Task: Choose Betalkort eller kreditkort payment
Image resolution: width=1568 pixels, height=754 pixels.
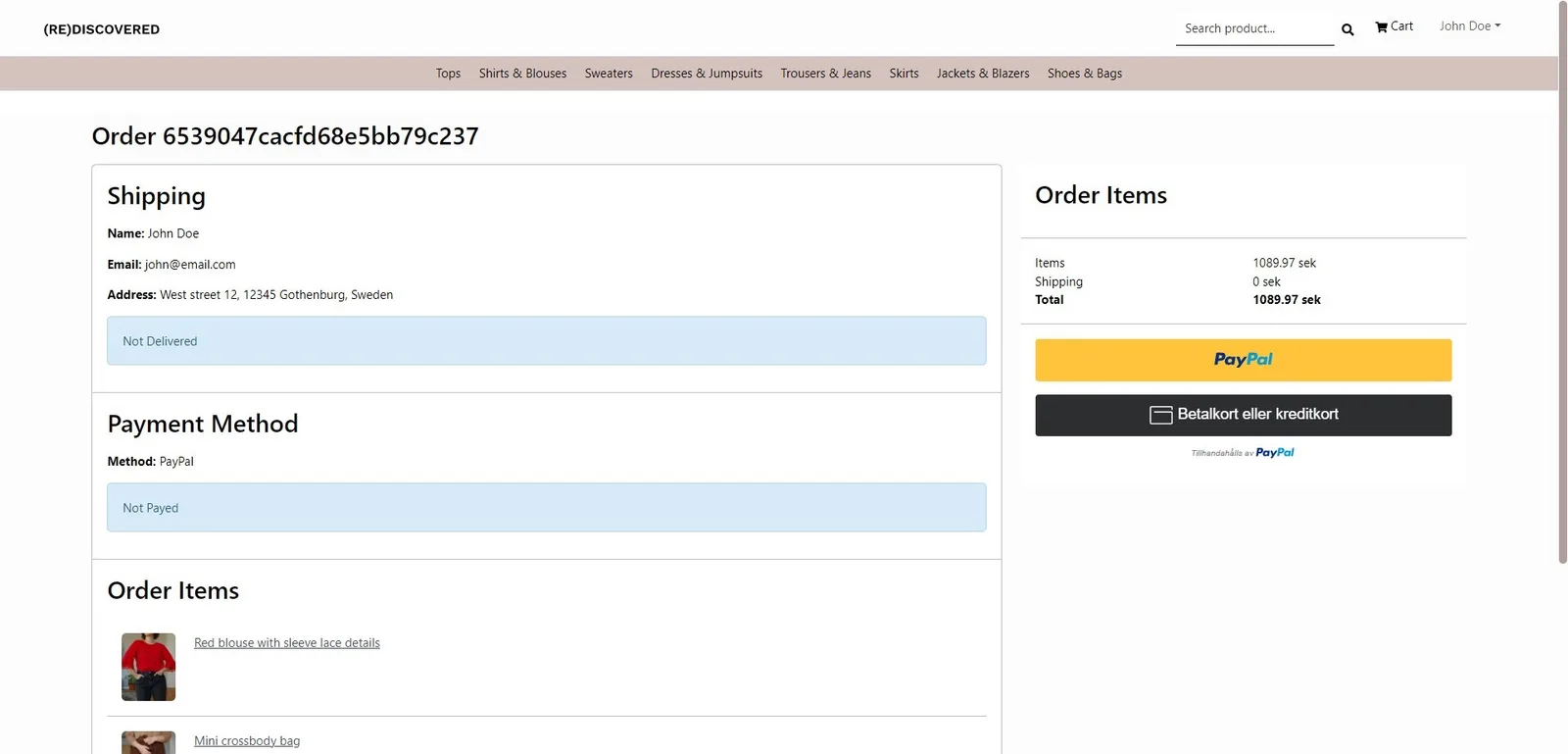Action: point(1243,415)
